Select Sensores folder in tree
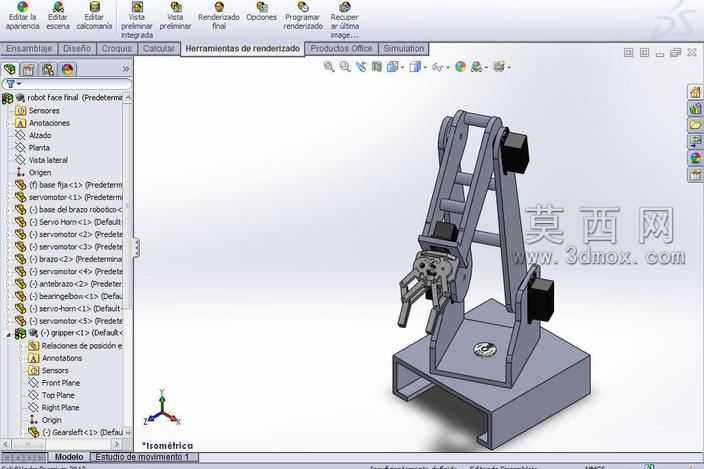704x469 pixels. pos(38,110)
